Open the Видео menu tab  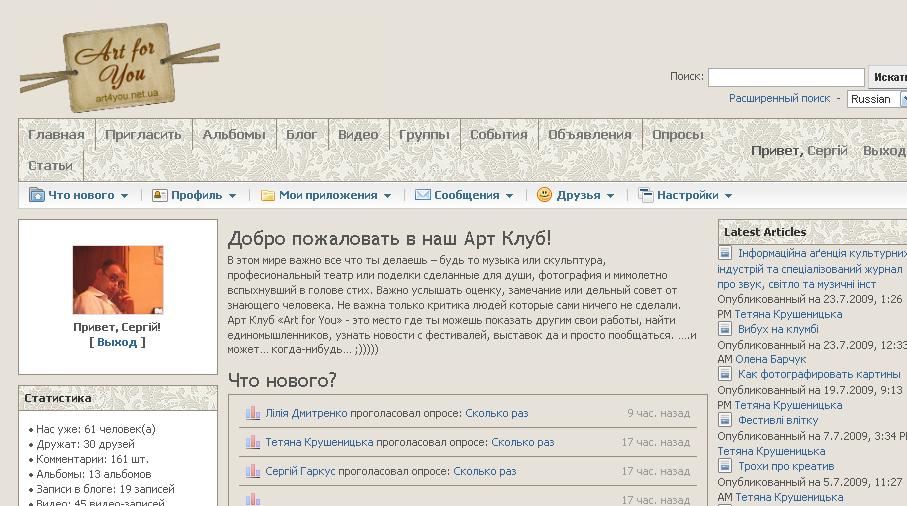coord(358,135)
